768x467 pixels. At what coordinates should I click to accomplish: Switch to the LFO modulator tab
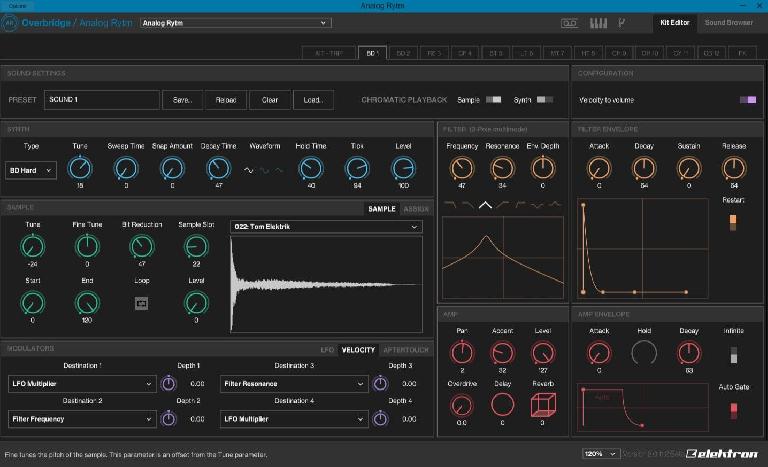click(x=327, y=350)
